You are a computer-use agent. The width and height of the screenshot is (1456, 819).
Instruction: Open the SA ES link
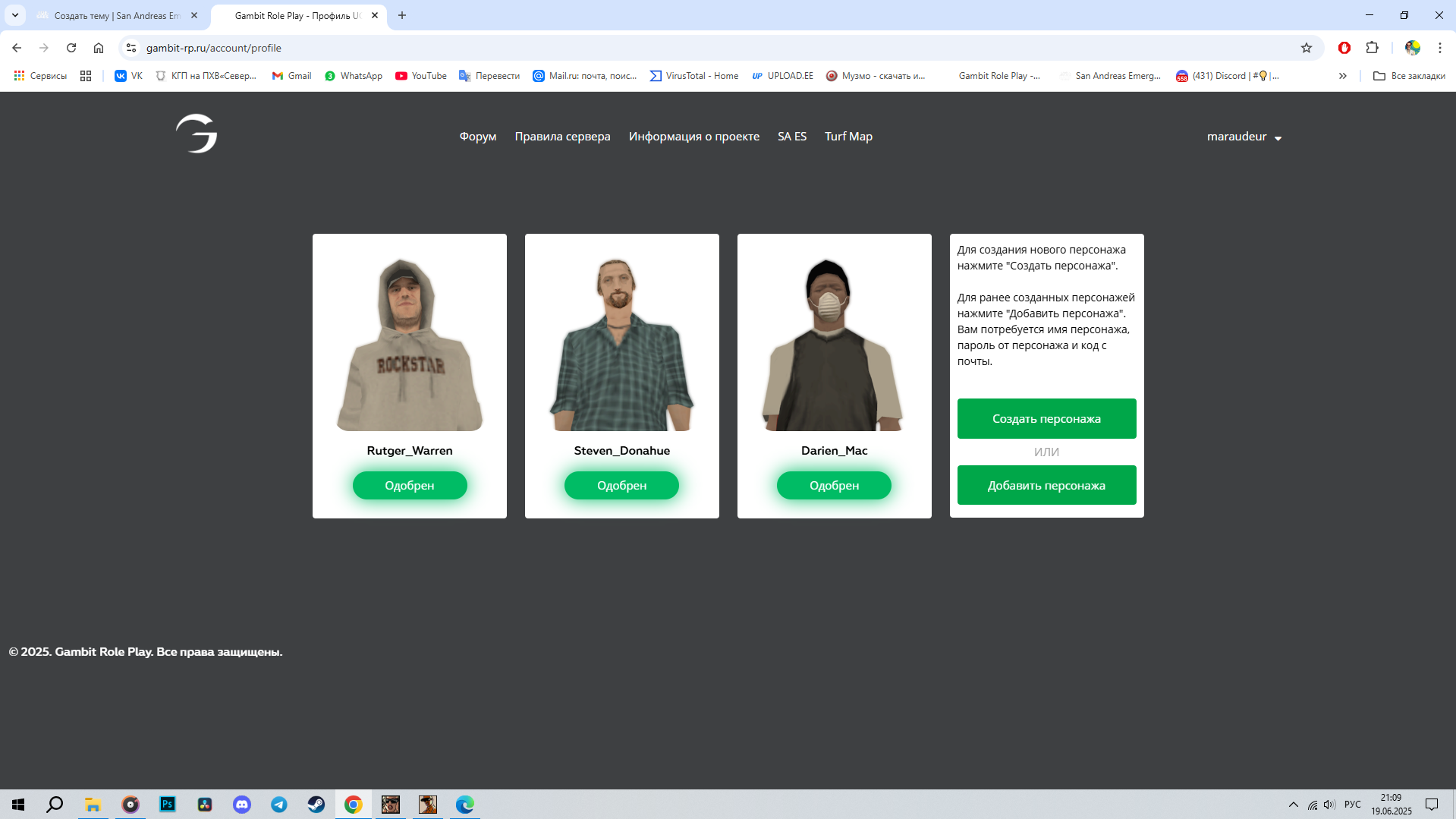[791, 137]
